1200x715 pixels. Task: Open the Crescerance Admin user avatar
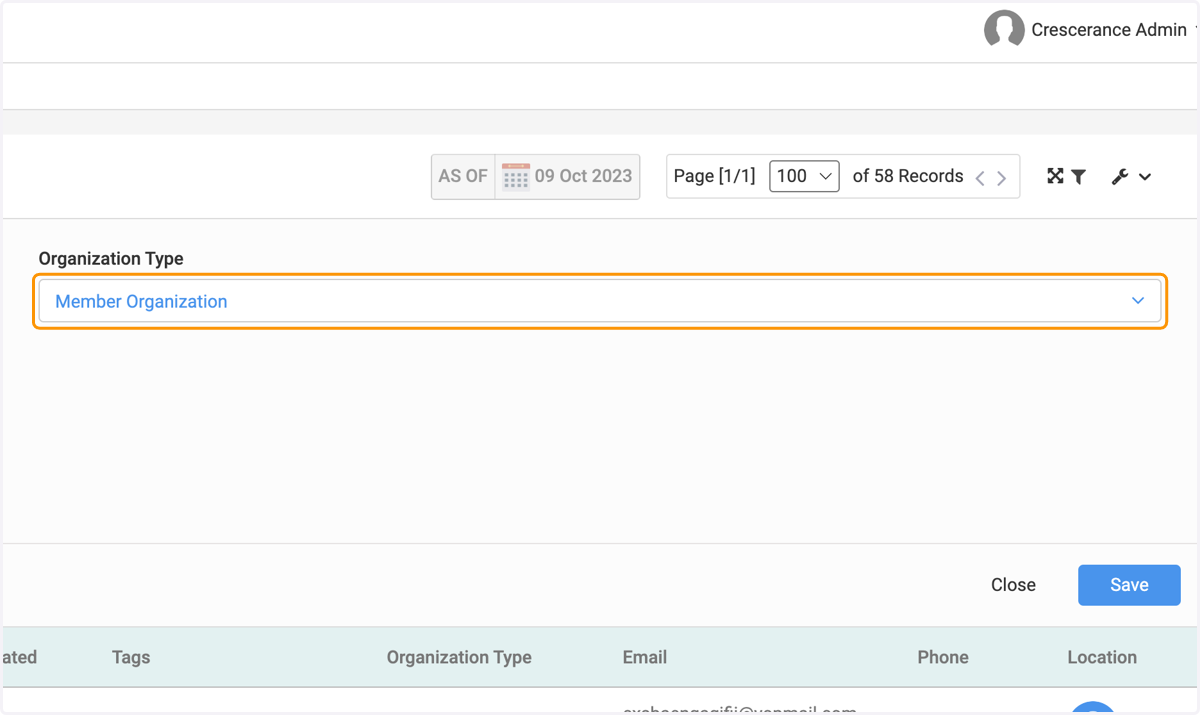1004,30
